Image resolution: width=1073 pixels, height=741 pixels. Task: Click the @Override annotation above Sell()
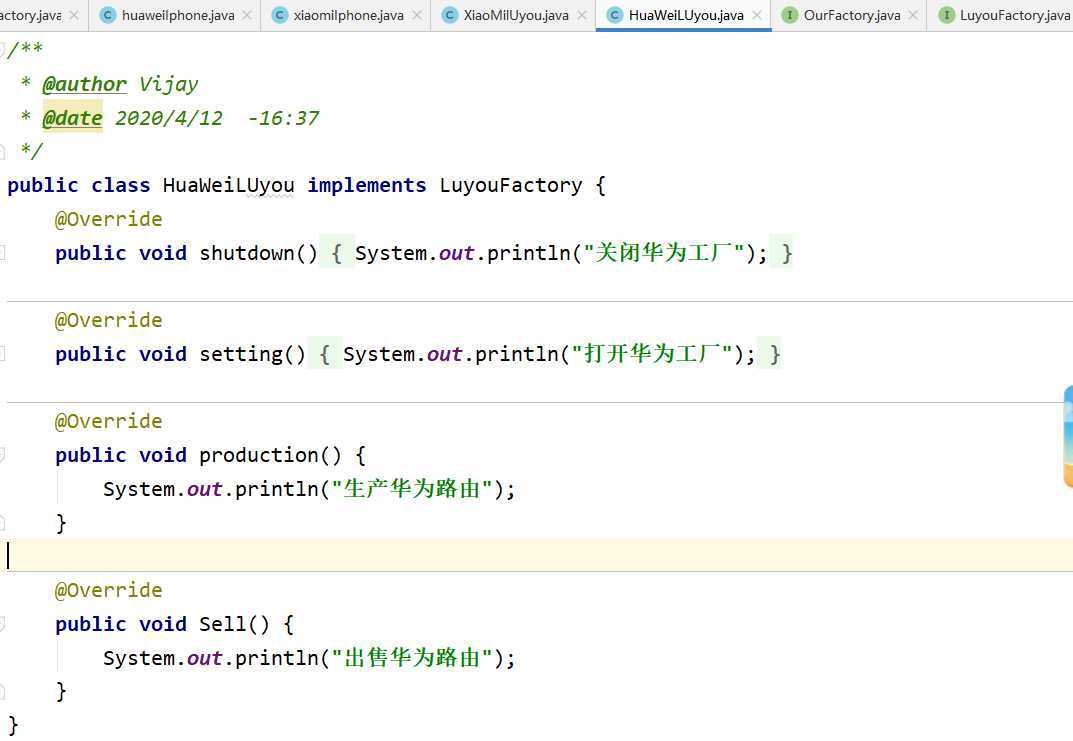click(108, 590)
